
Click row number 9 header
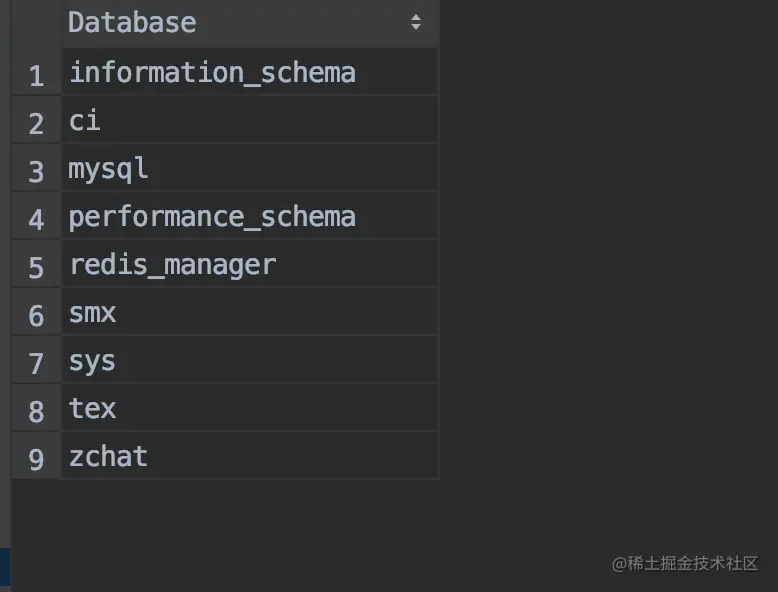pos(37,459)
